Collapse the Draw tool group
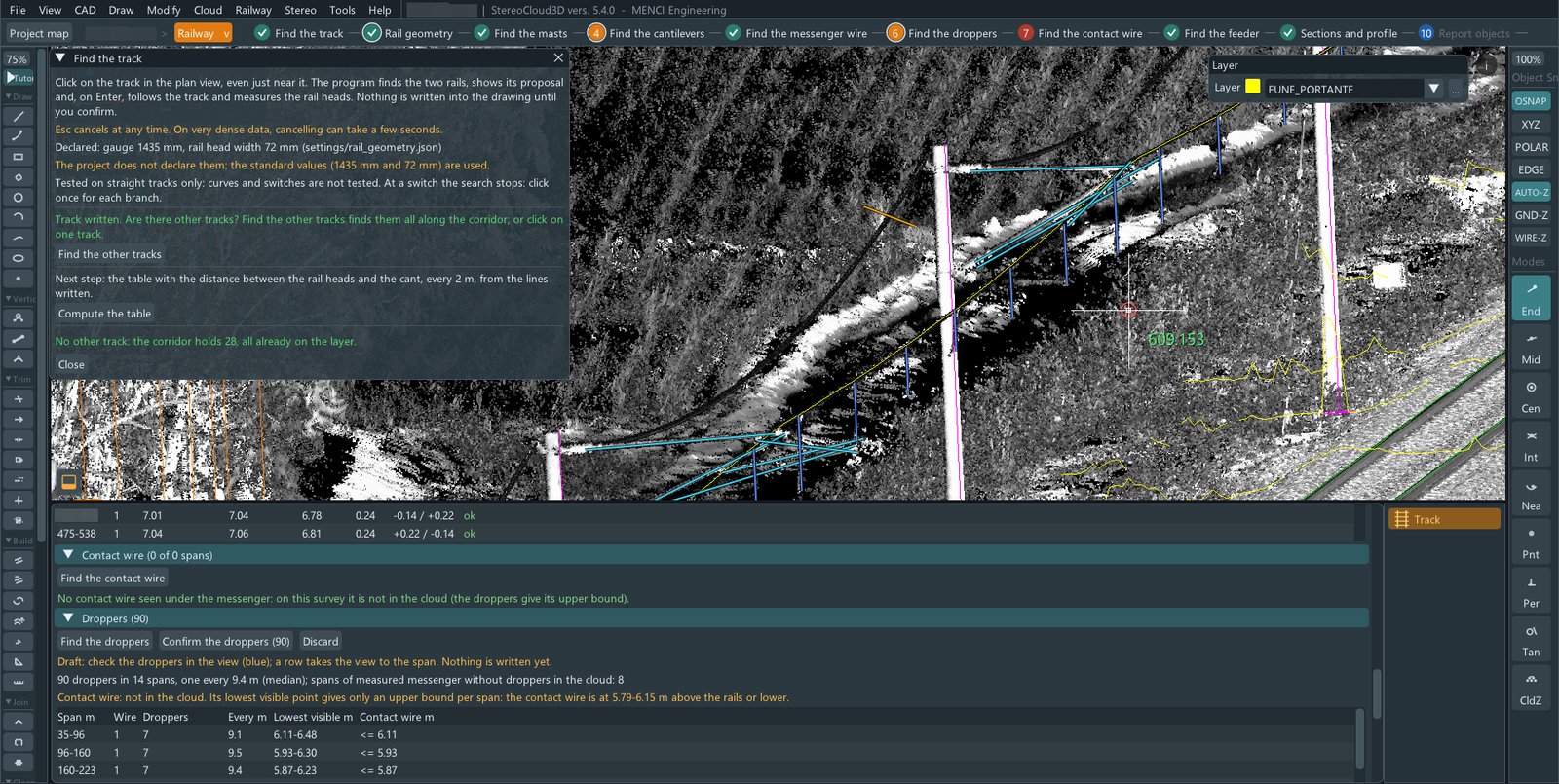 click(19, 96)
